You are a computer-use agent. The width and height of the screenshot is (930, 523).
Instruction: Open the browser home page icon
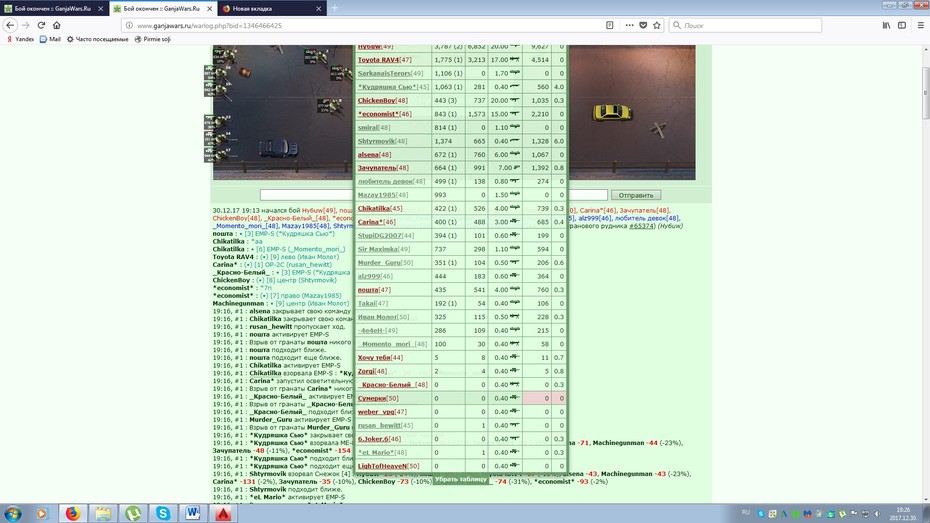tap(56, 25)
